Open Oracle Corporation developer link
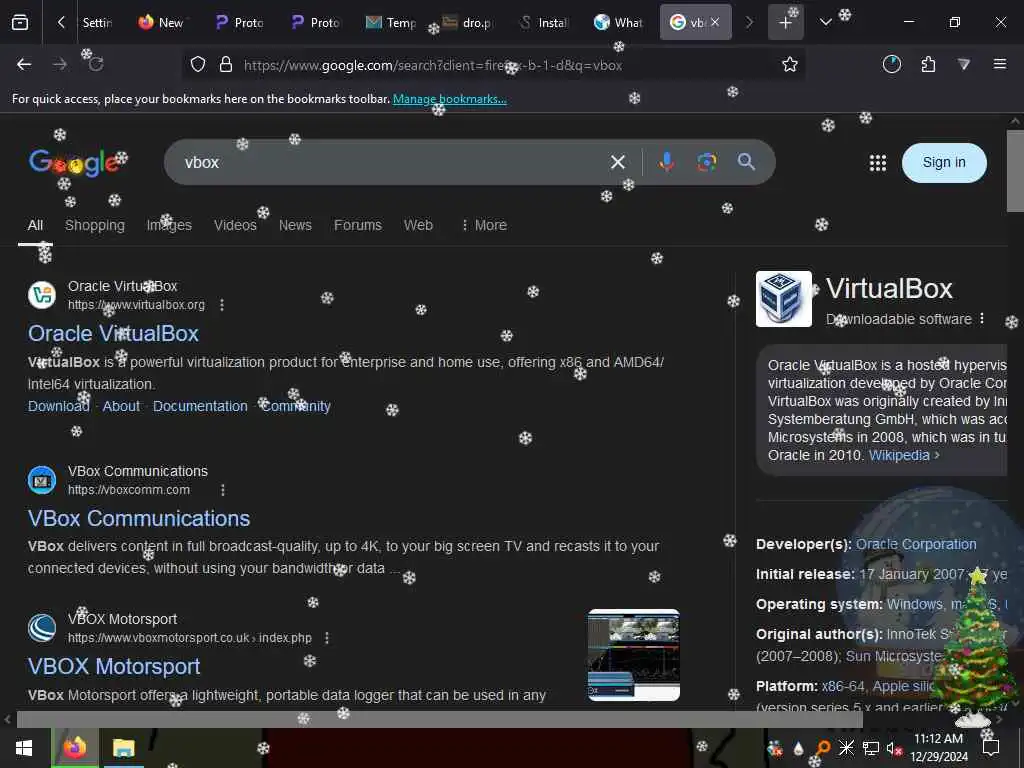Screen dimensions: 1024x768 916,545
